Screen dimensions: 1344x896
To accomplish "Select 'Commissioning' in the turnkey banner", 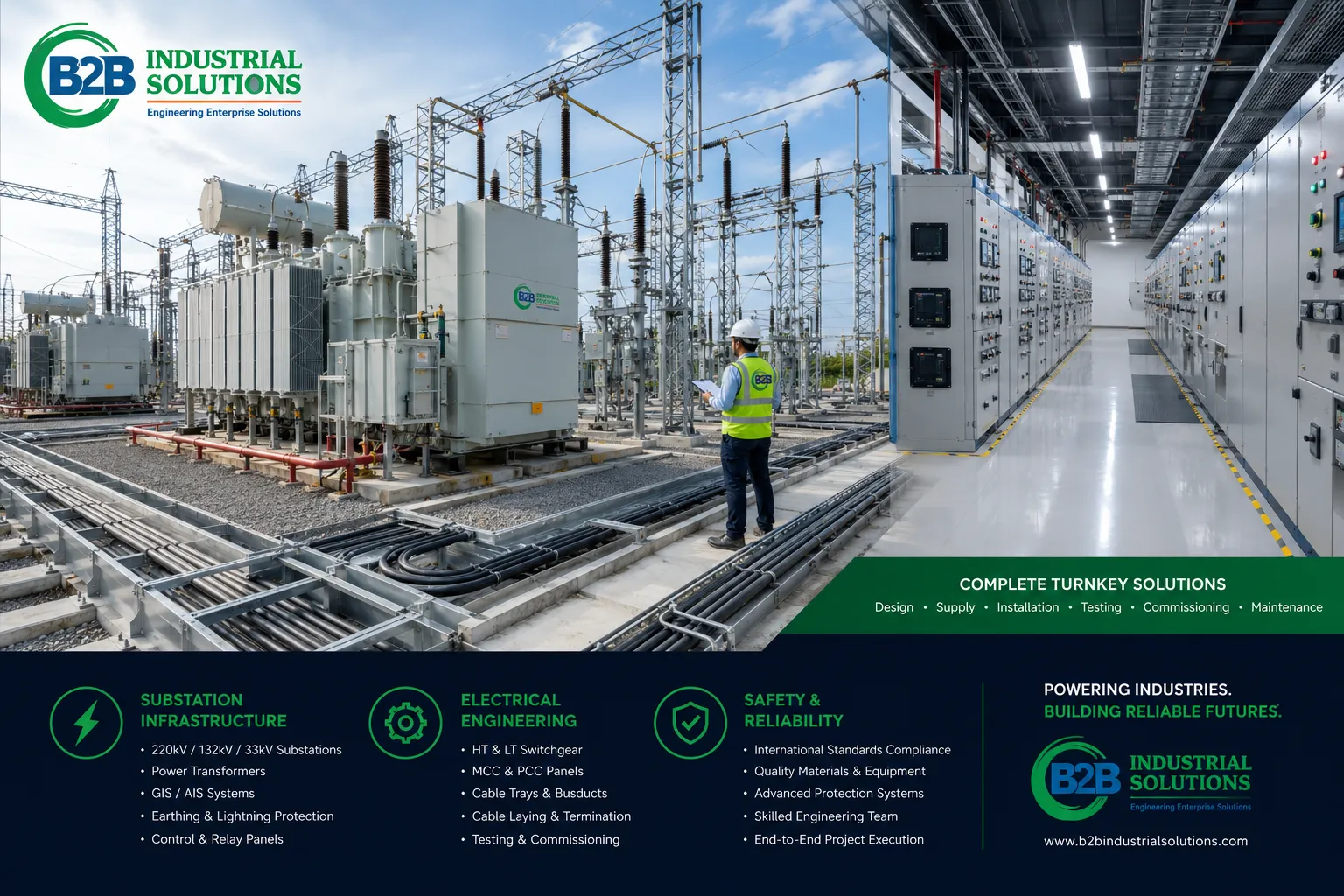I will [x=1186, y=607].
